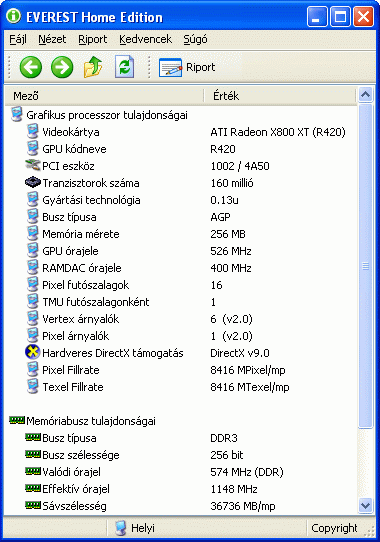This screenshot has width=380, height=542.
Task: Click the memory icon beside Busz szélessége
Action: coord(33,454)
